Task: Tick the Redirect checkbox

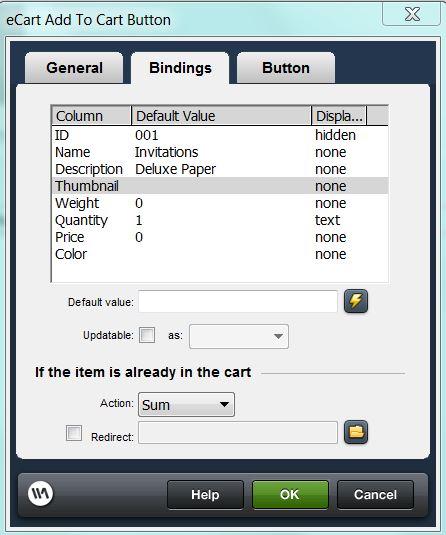Action: pyautogui.click(x=74, y=433)
